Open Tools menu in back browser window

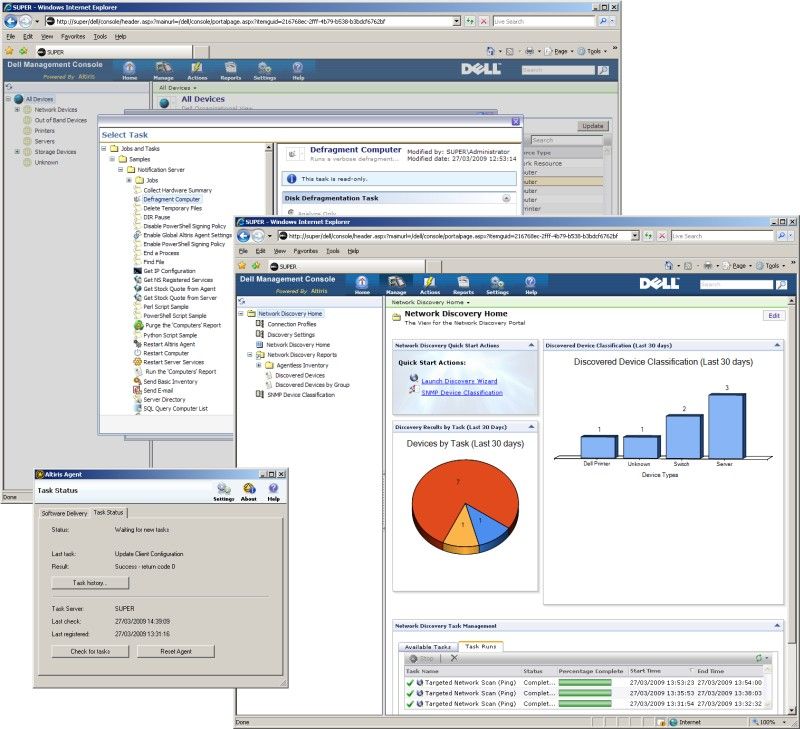100,37
